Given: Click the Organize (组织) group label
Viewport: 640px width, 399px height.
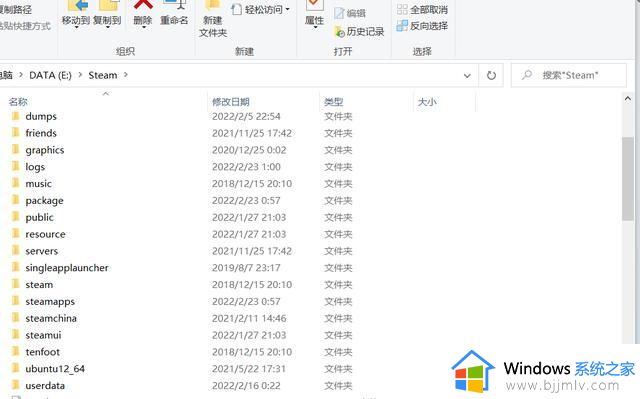Looking at the screenshot, I should [x=125, y=51].
